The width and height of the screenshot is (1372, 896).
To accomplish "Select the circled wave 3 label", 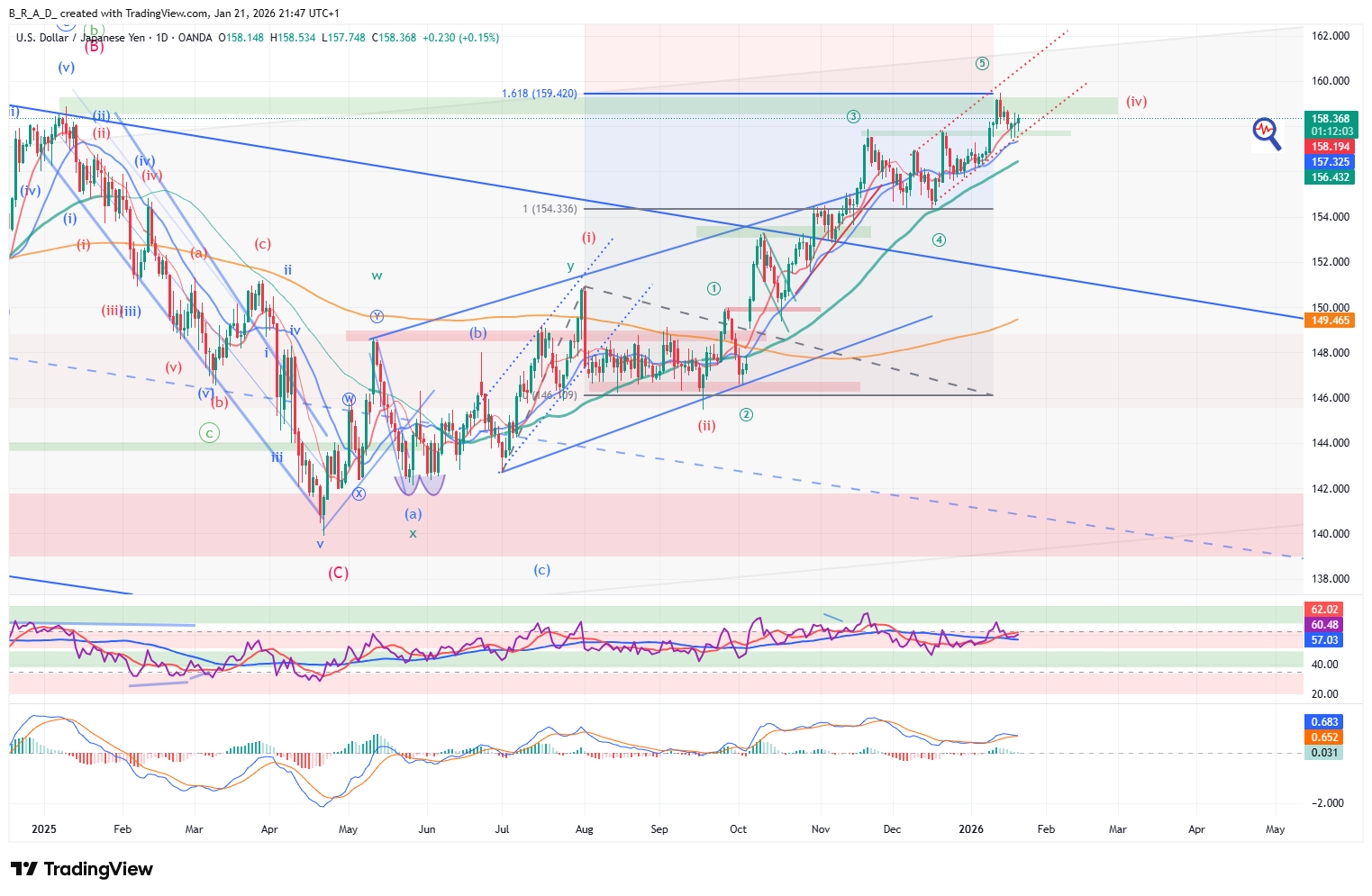I will [x=853, y=116].
